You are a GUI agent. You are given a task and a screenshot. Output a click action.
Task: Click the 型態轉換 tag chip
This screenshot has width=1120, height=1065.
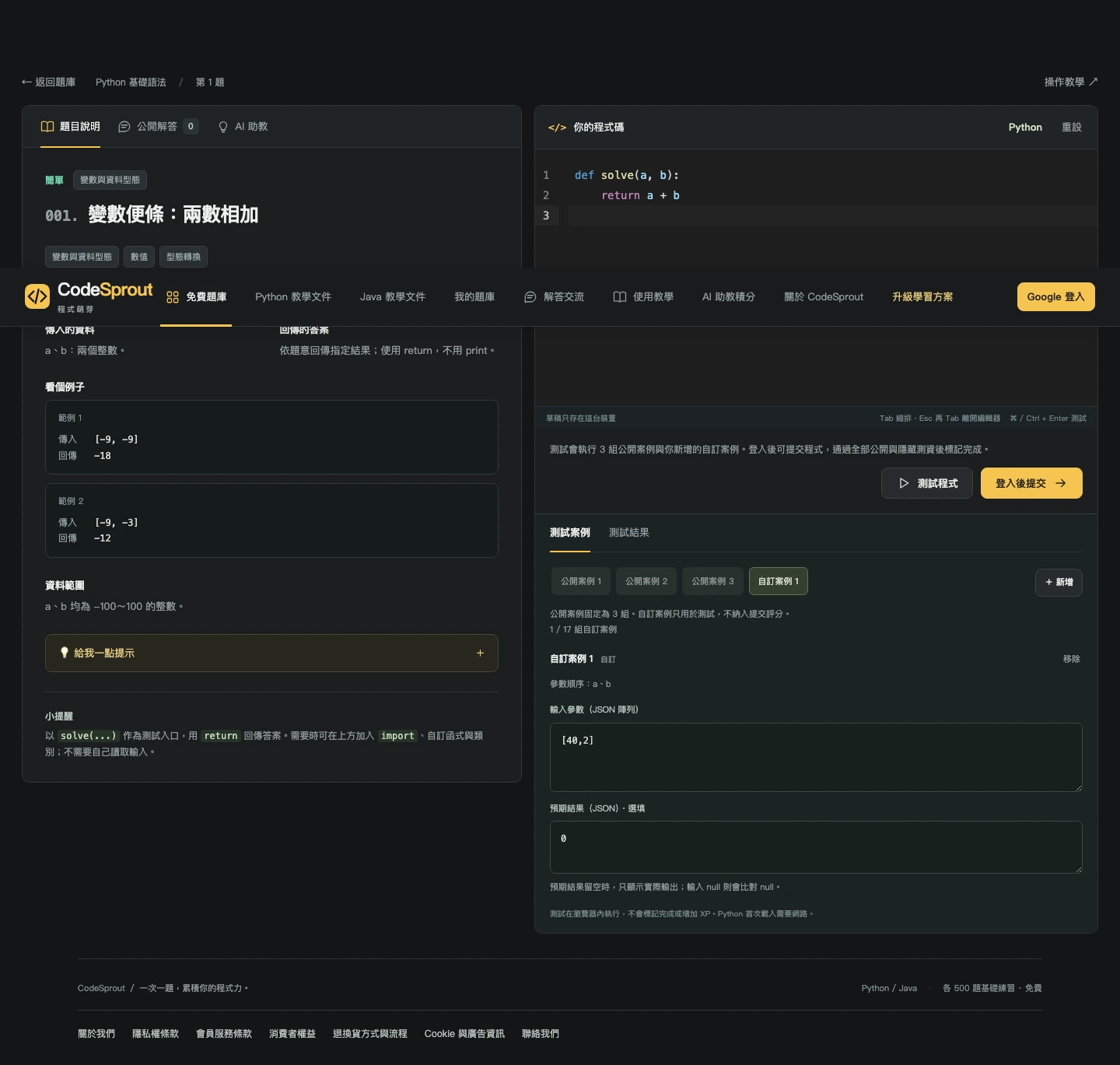[x=184, y=257]
